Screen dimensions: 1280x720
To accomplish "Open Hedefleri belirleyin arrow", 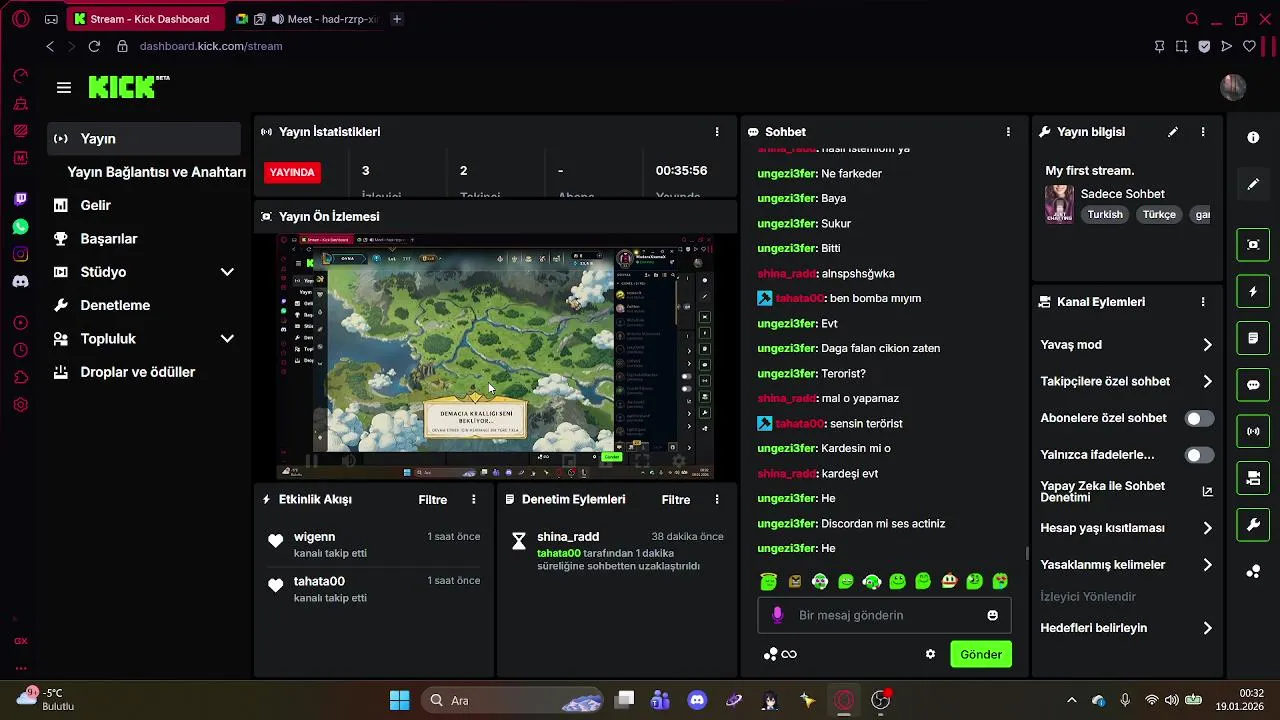I will [1207, 628].
